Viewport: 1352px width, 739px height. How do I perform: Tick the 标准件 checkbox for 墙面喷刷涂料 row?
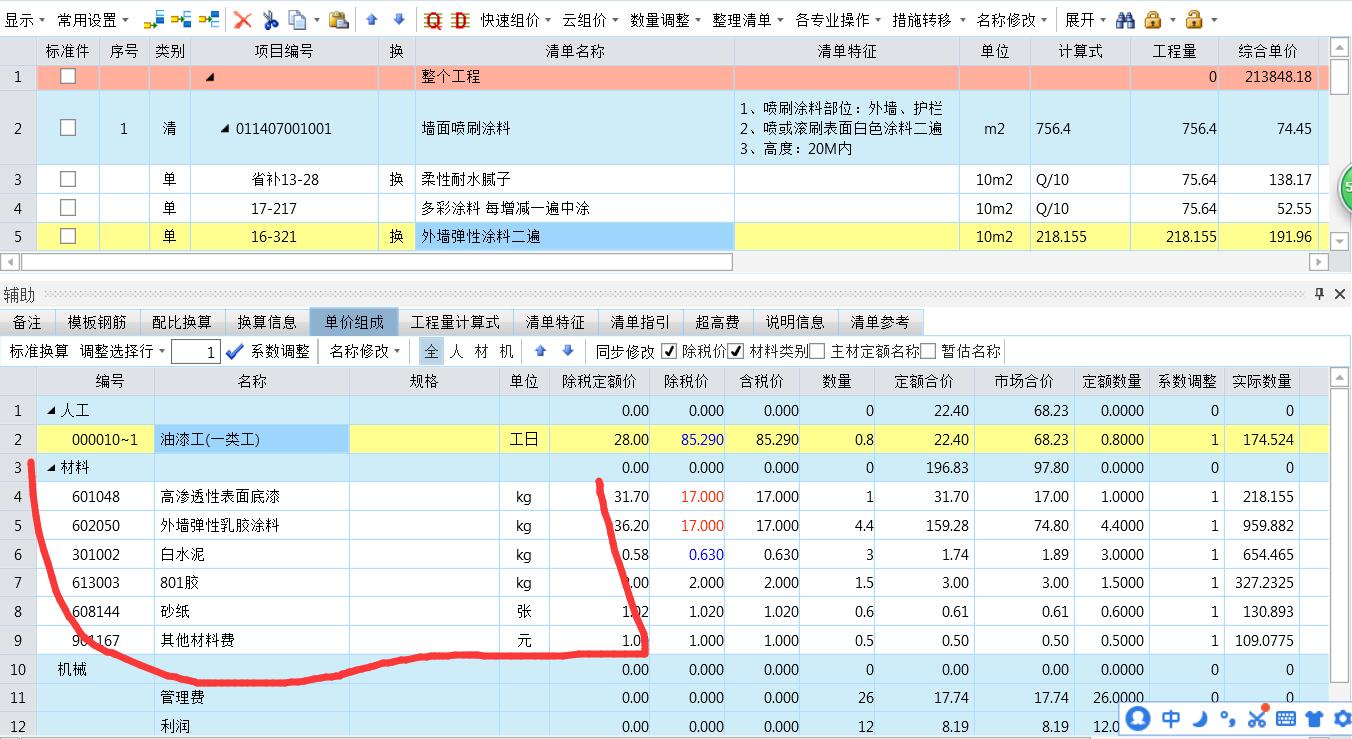[68, 128]
